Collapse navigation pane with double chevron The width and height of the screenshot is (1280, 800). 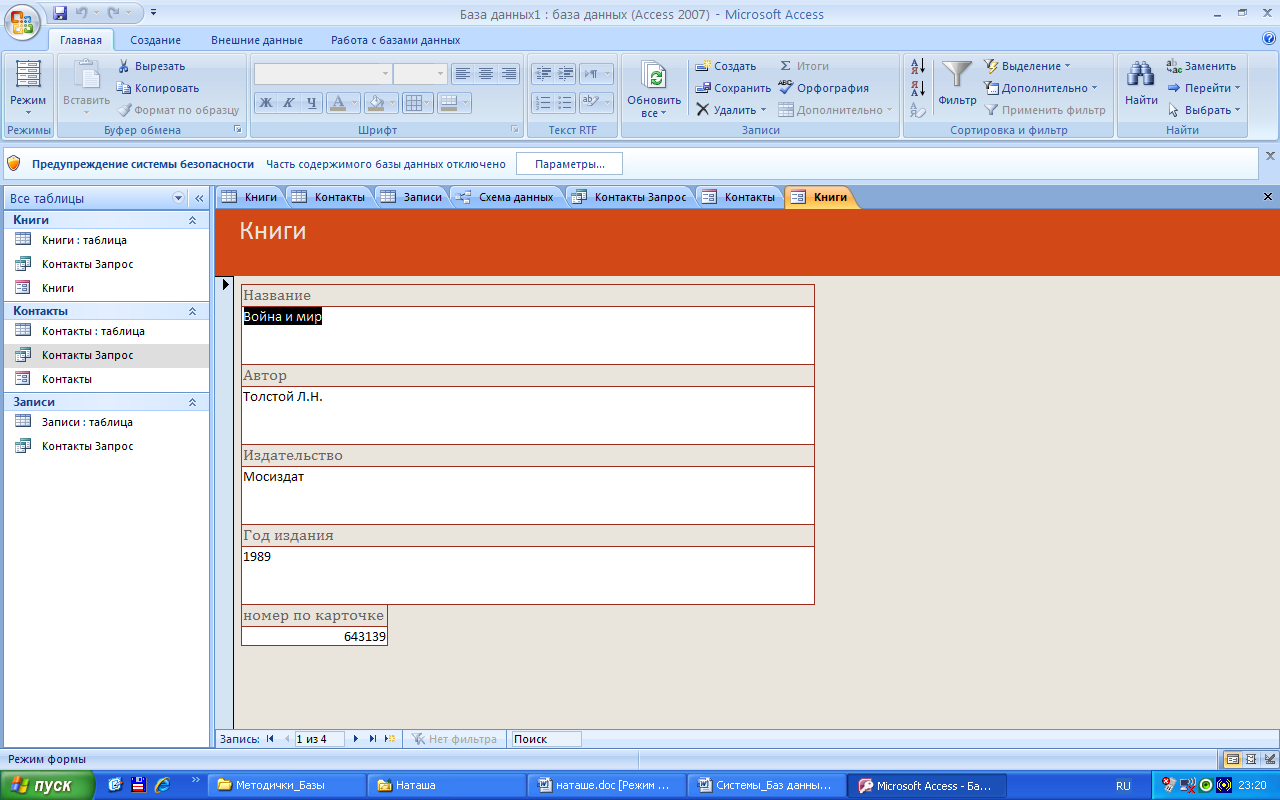(199, 198)
